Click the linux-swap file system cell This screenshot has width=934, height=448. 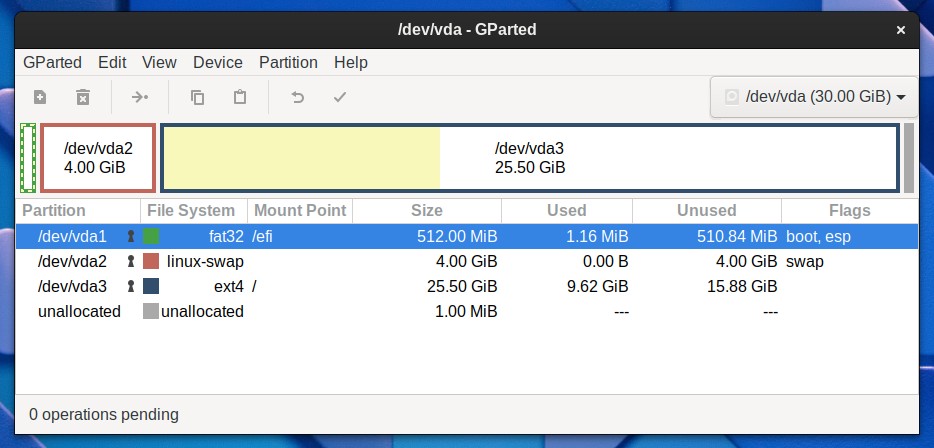[205, 262]
